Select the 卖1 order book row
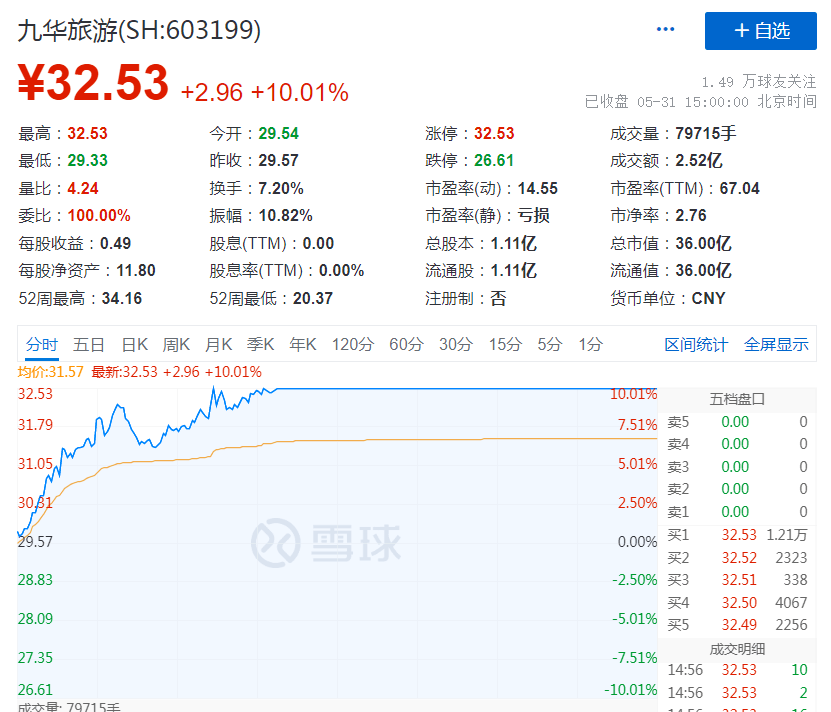Viewport: 831px width, 712px height. (x=737, y=512)
